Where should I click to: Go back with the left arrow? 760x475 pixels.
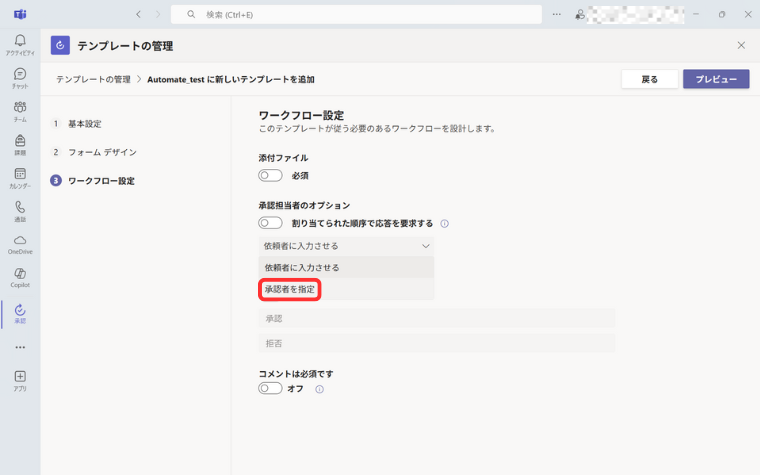(x=139, y=15)
